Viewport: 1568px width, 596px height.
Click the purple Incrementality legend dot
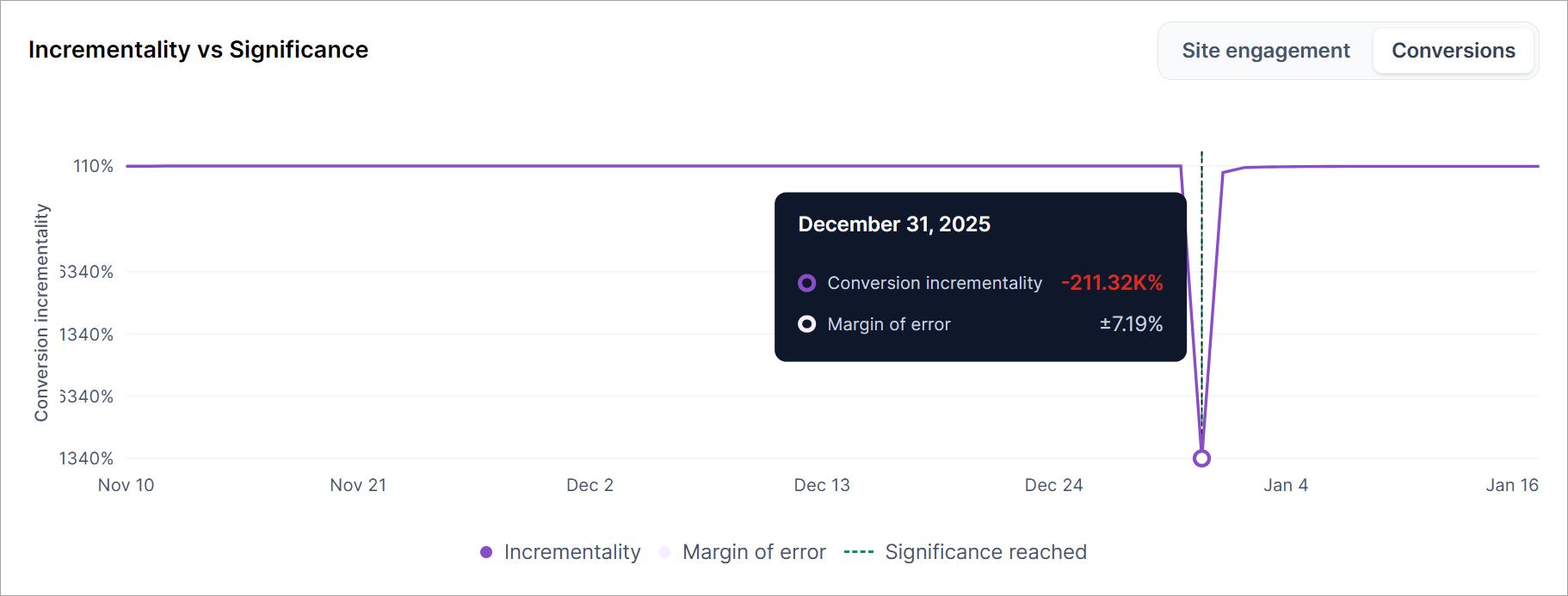[x=486, y=552]
